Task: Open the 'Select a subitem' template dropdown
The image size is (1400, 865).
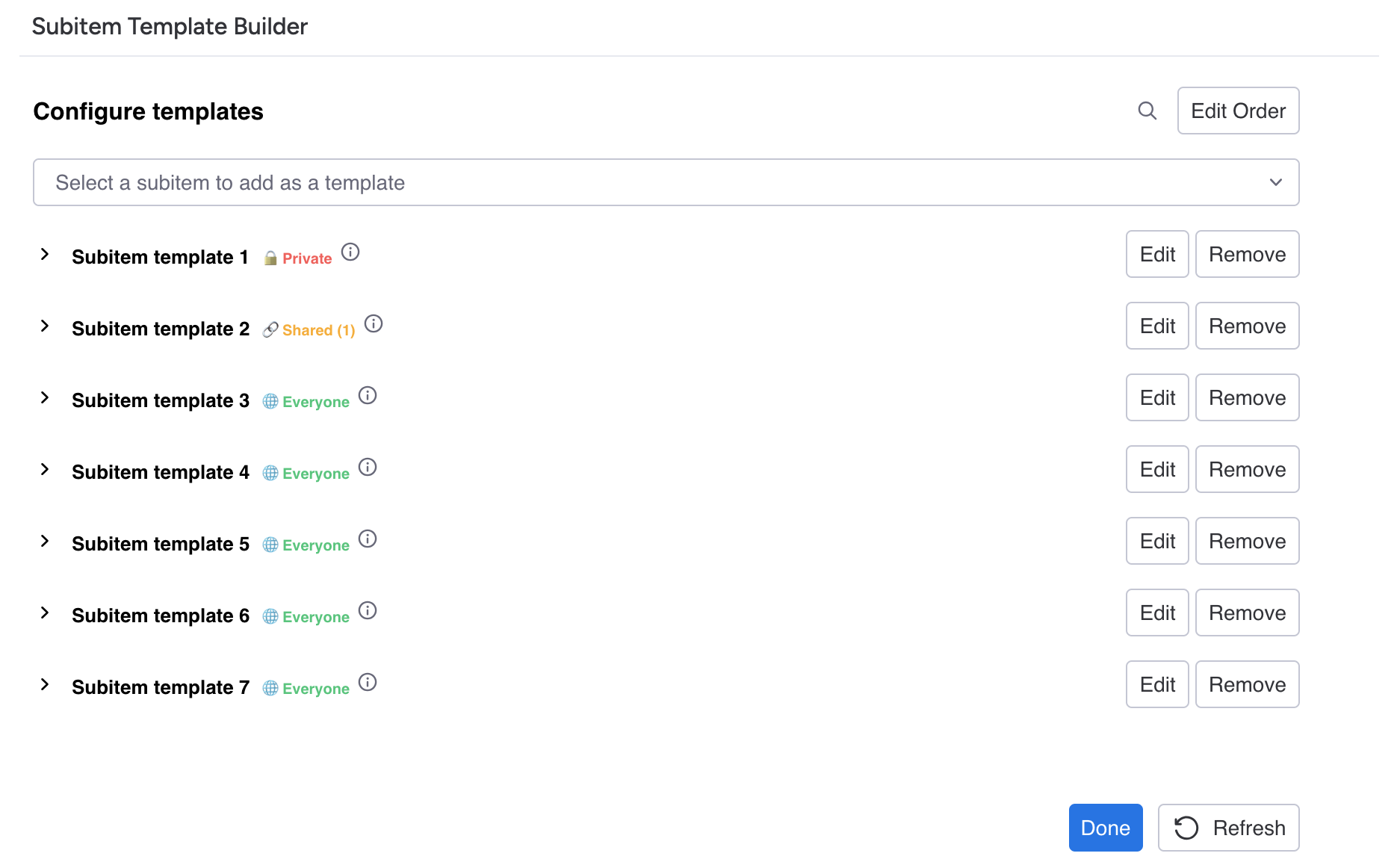Action: click(666, 182)
